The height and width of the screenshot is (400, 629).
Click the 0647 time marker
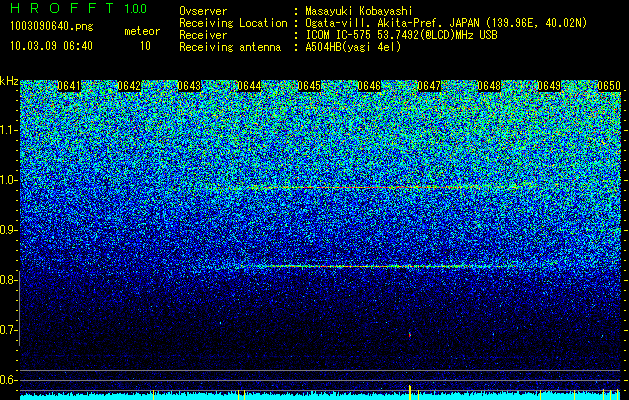(x=429, y=86)
